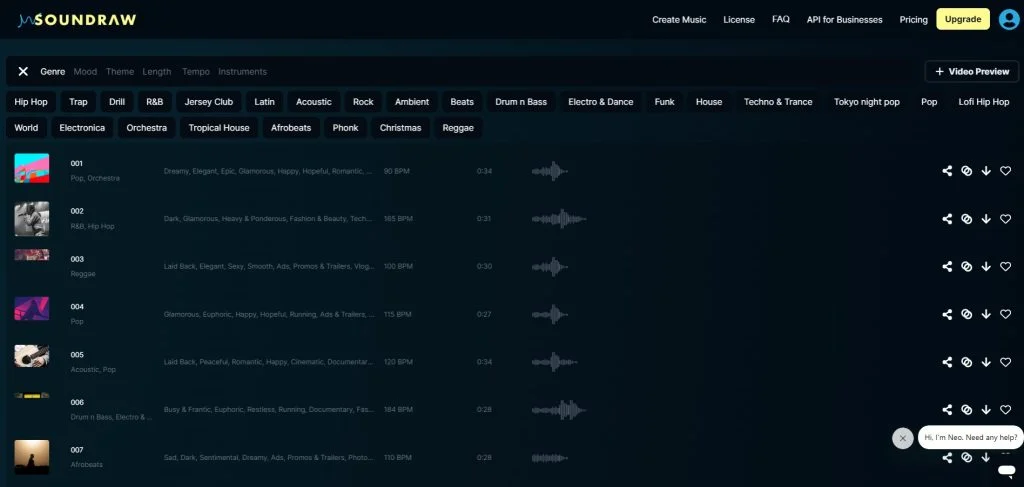Seek in track 006 waveform
Screen dimensions: 1024x487
click(559, 409)
